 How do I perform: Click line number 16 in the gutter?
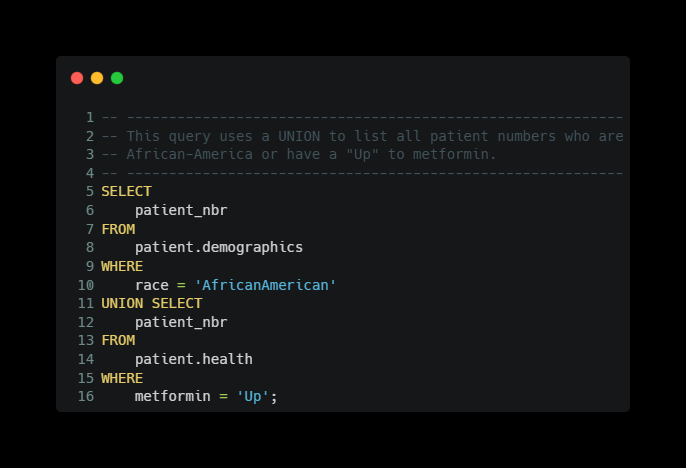click(x=86, y=397)
